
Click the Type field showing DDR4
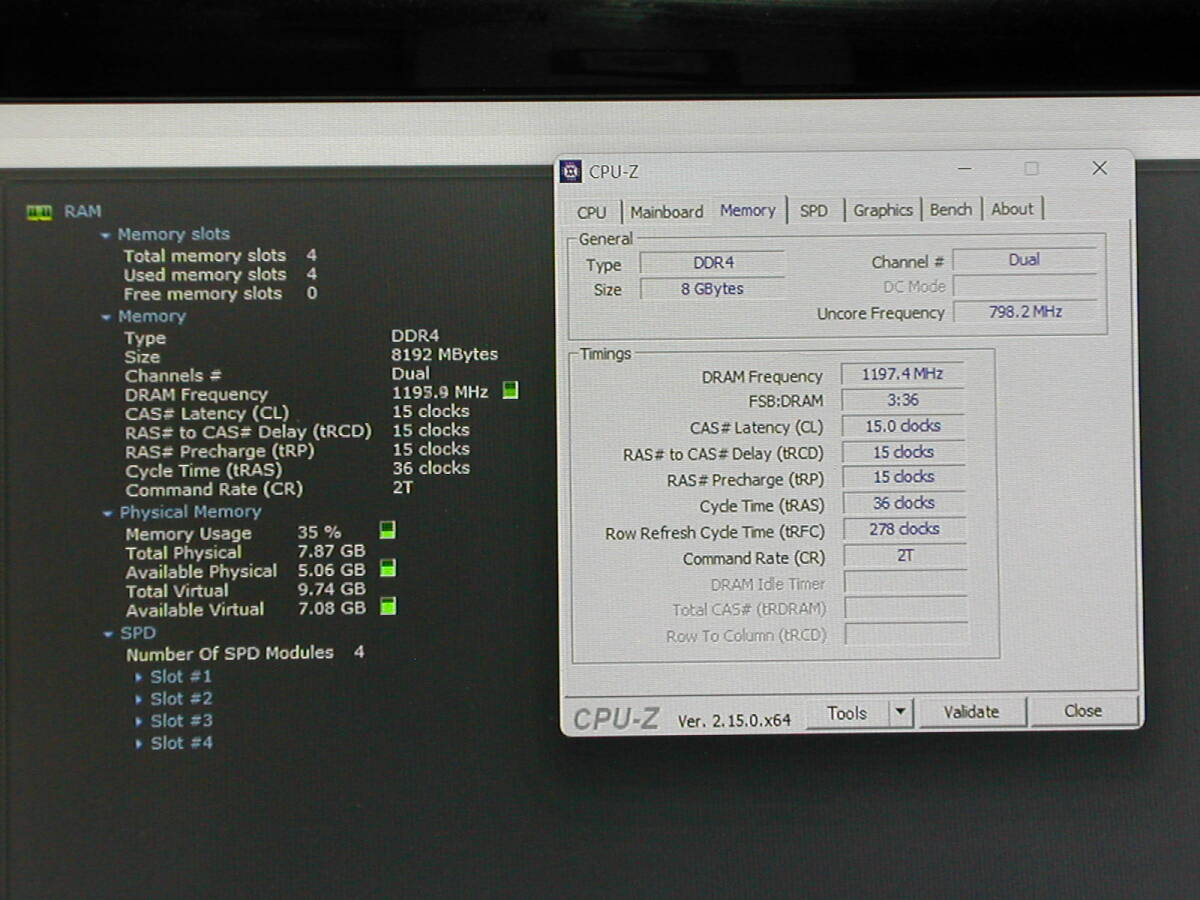712,263
